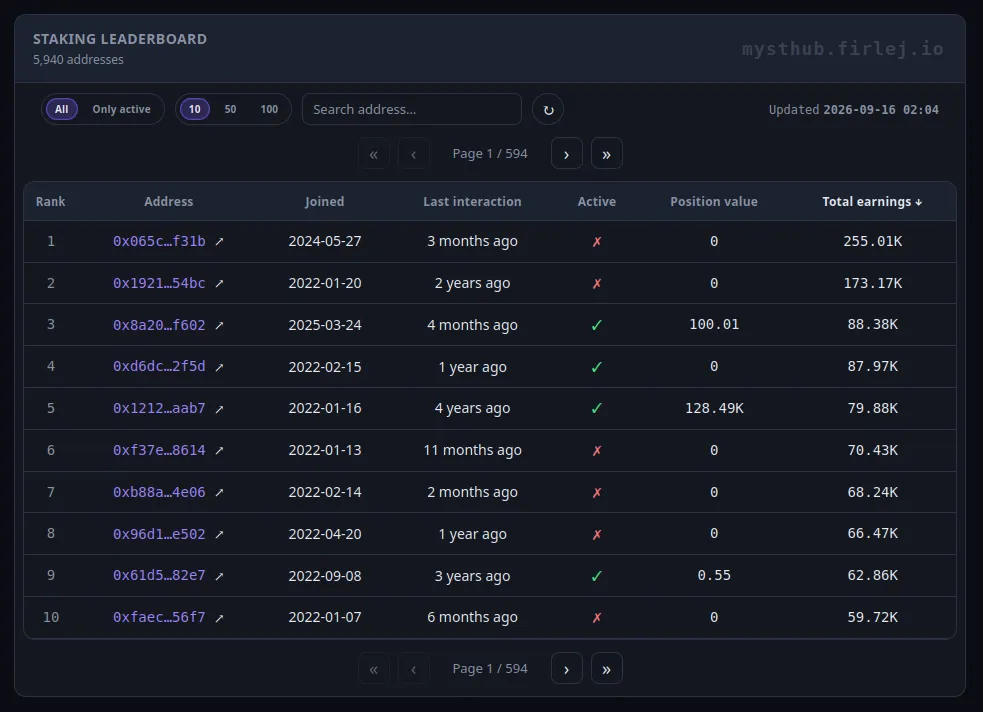Focus the Search address input field

(x=412, y=109)
